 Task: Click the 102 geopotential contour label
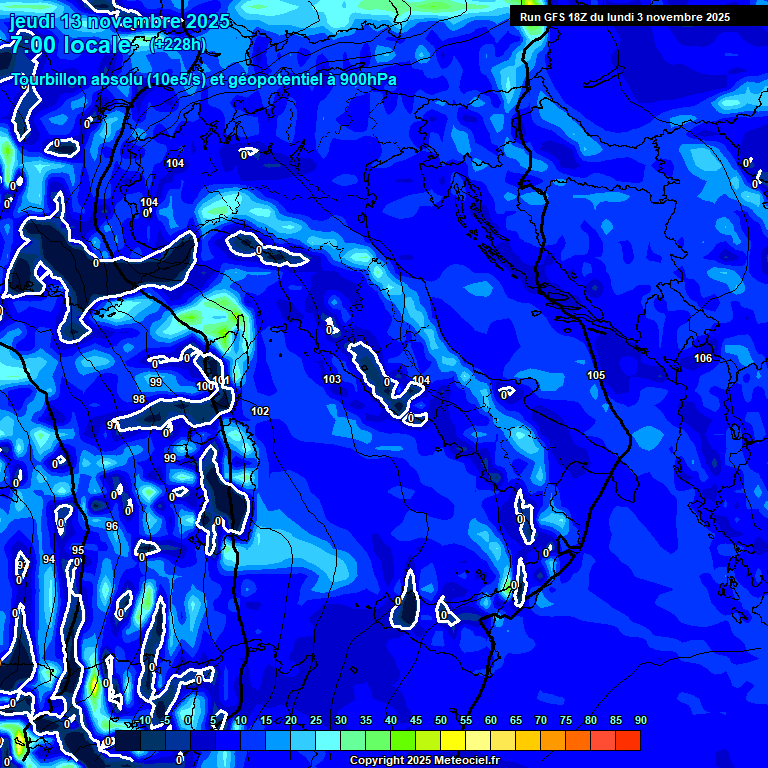coord(260,411)
